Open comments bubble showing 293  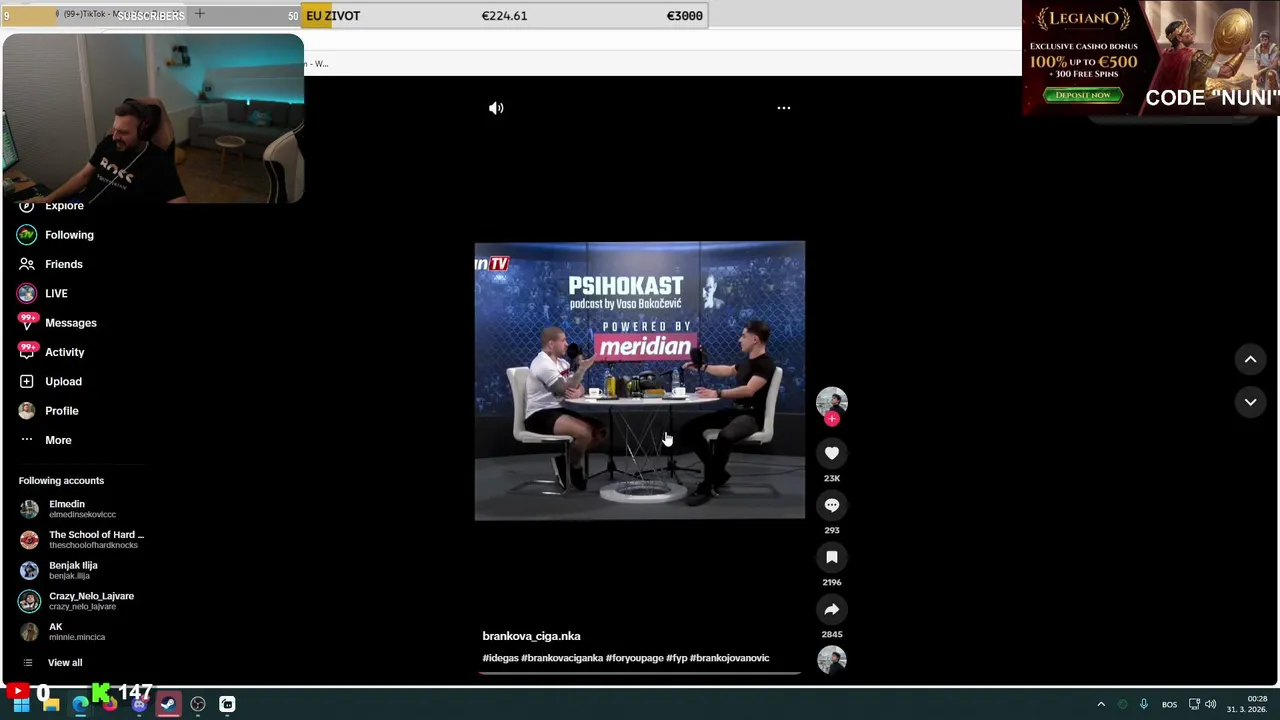832,505
